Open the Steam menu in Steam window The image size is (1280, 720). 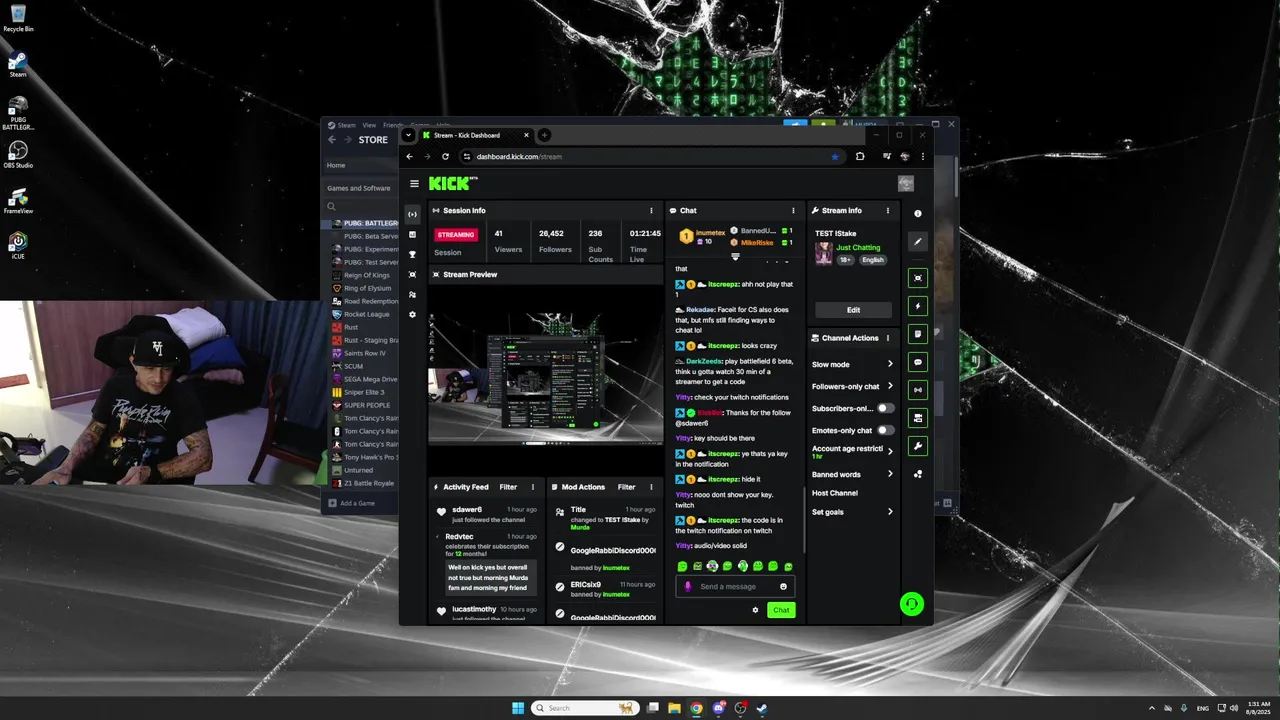click(x=346, y=125)
